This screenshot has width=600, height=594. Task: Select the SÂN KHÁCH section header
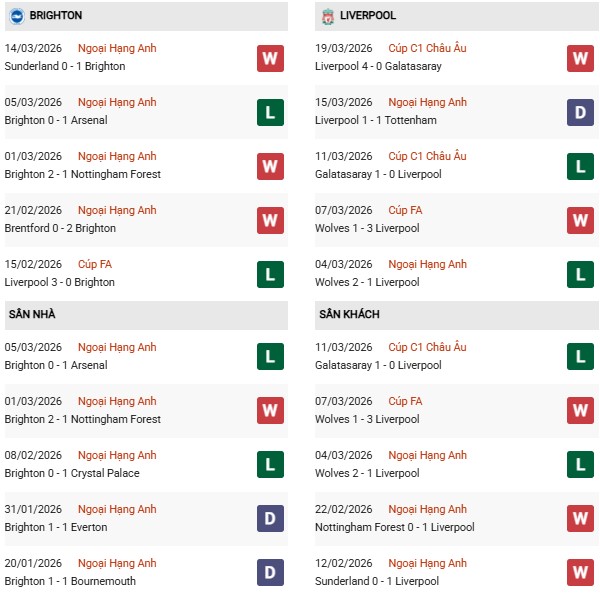349,314
